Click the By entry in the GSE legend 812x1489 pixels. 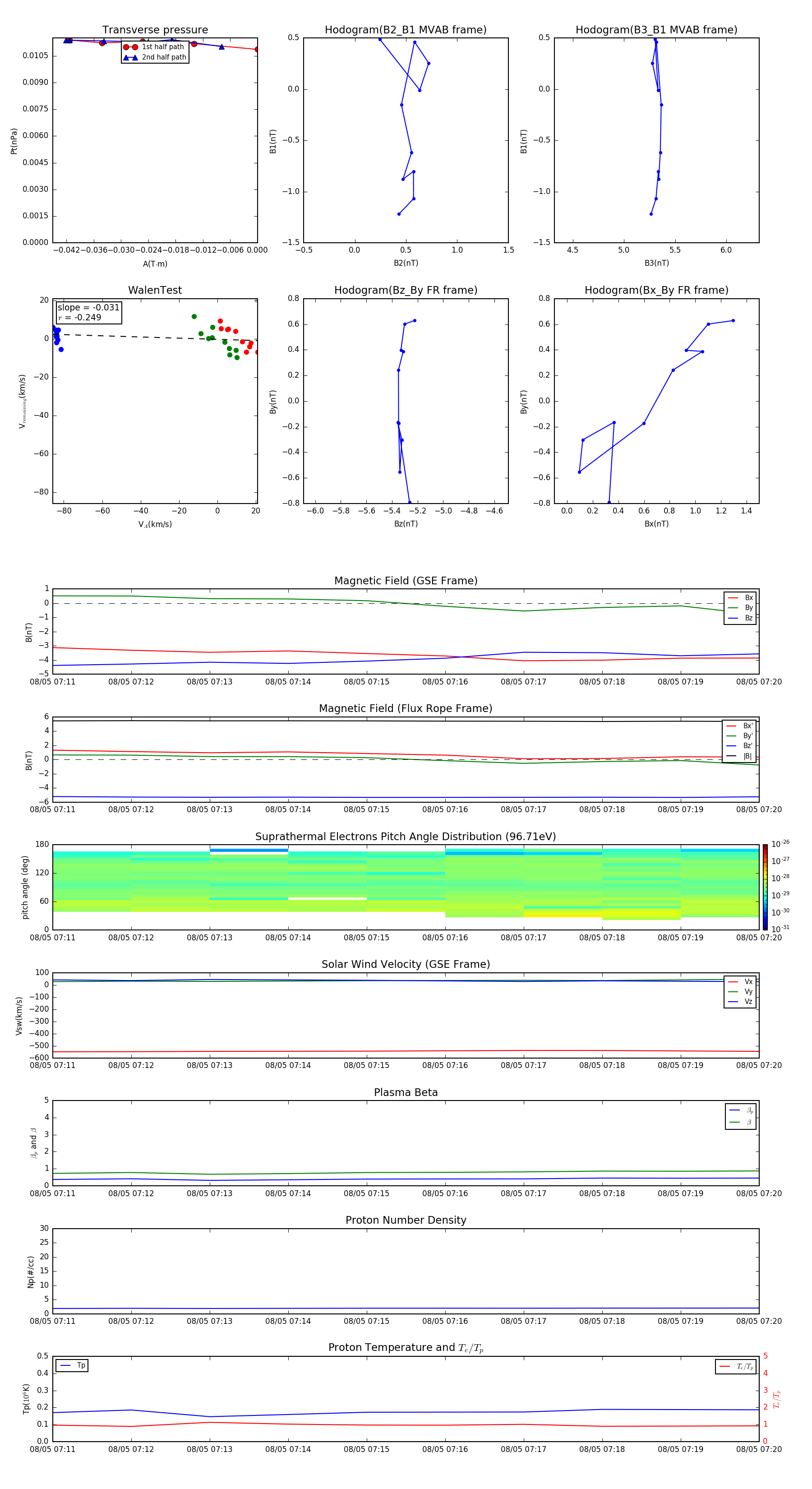click(741, 607)
